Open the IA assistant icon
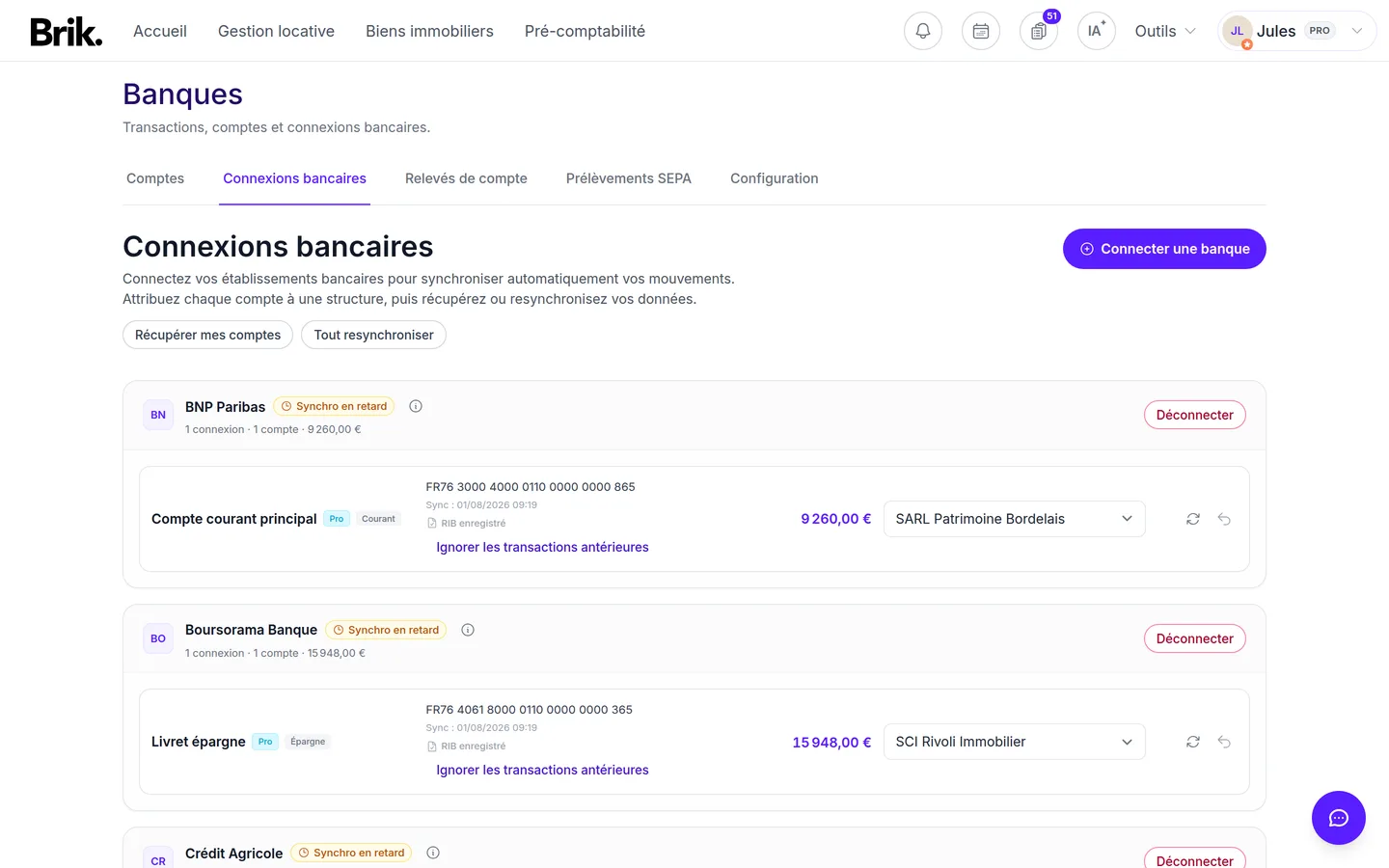 (x=1097, y=31)
